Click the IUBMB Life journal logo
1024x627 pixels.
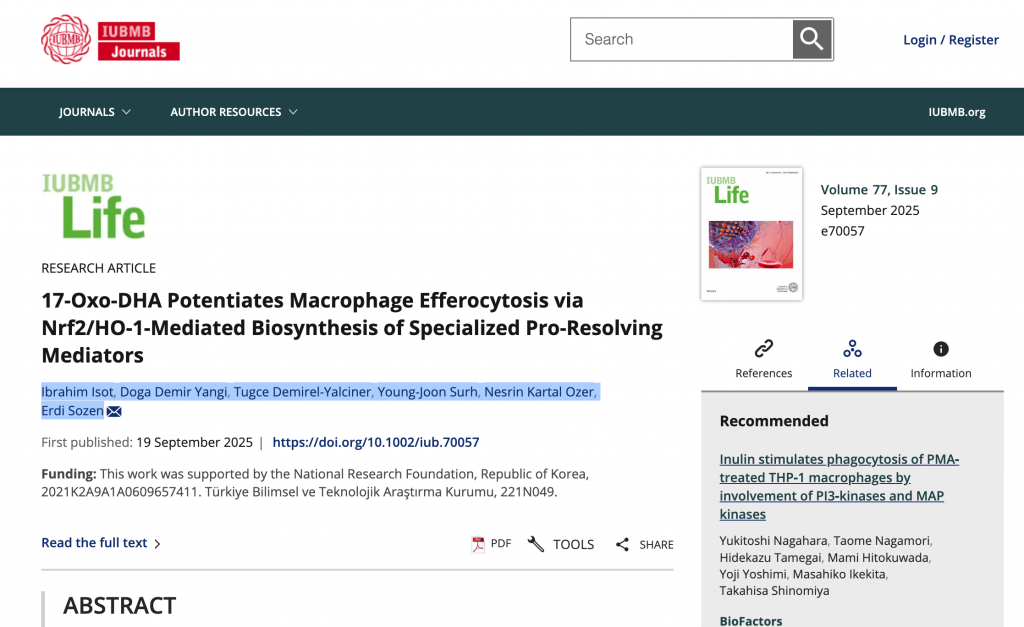point(94,207)
